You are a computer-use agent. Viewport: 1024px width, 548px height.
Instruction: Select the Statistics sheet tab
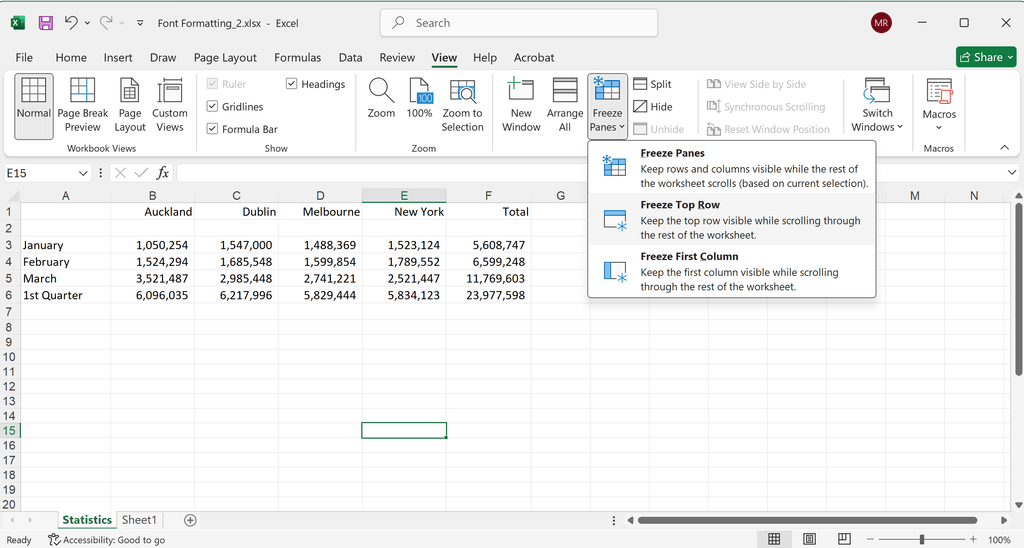coord(87,520)
